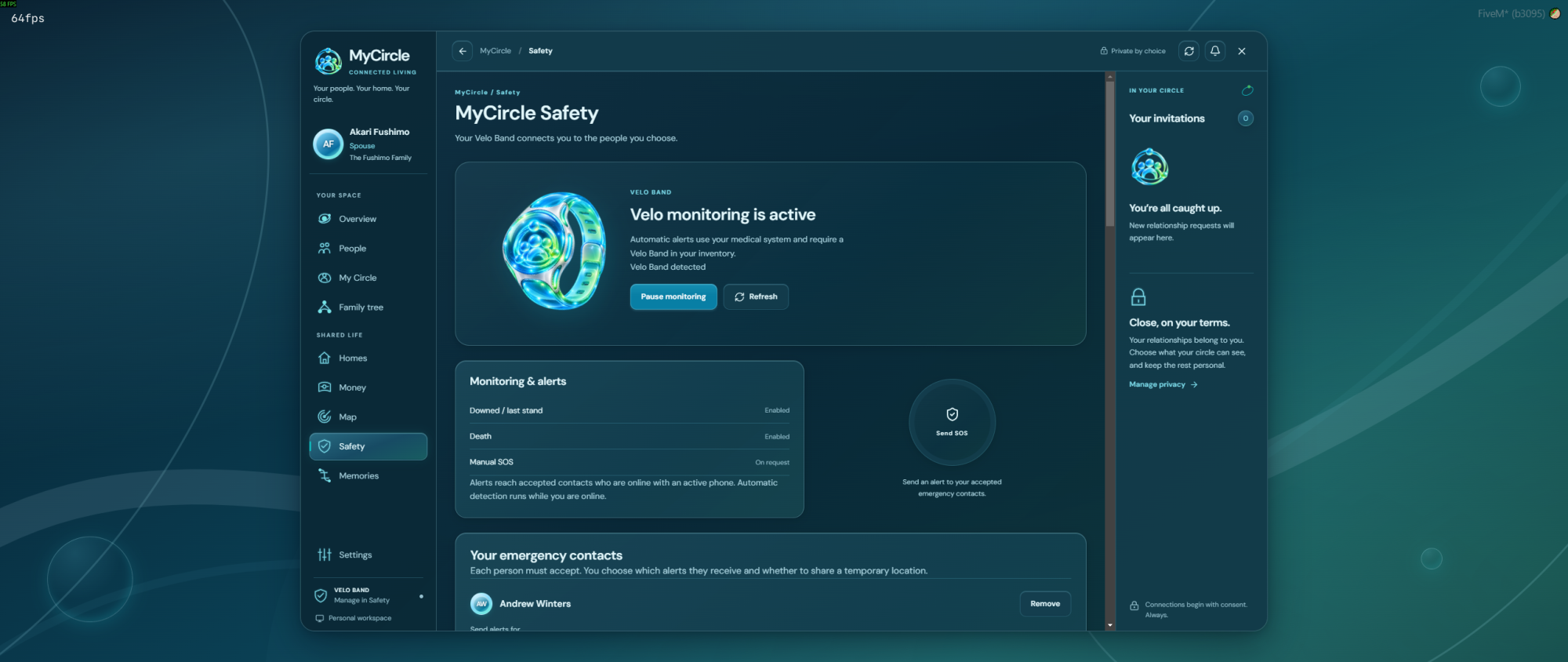Image resolution: width=1568 pixels, height=662 pixels.
Task: Click the Death alert row
Action: coord(630,436)
